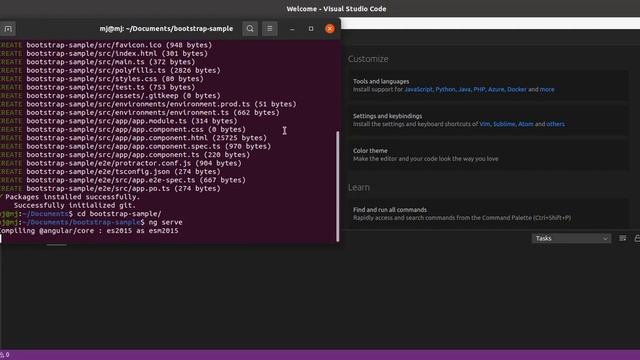This screenshot has width=640, height=360.
Task: Open terminal hamburger menu
Action: [270, 29]
